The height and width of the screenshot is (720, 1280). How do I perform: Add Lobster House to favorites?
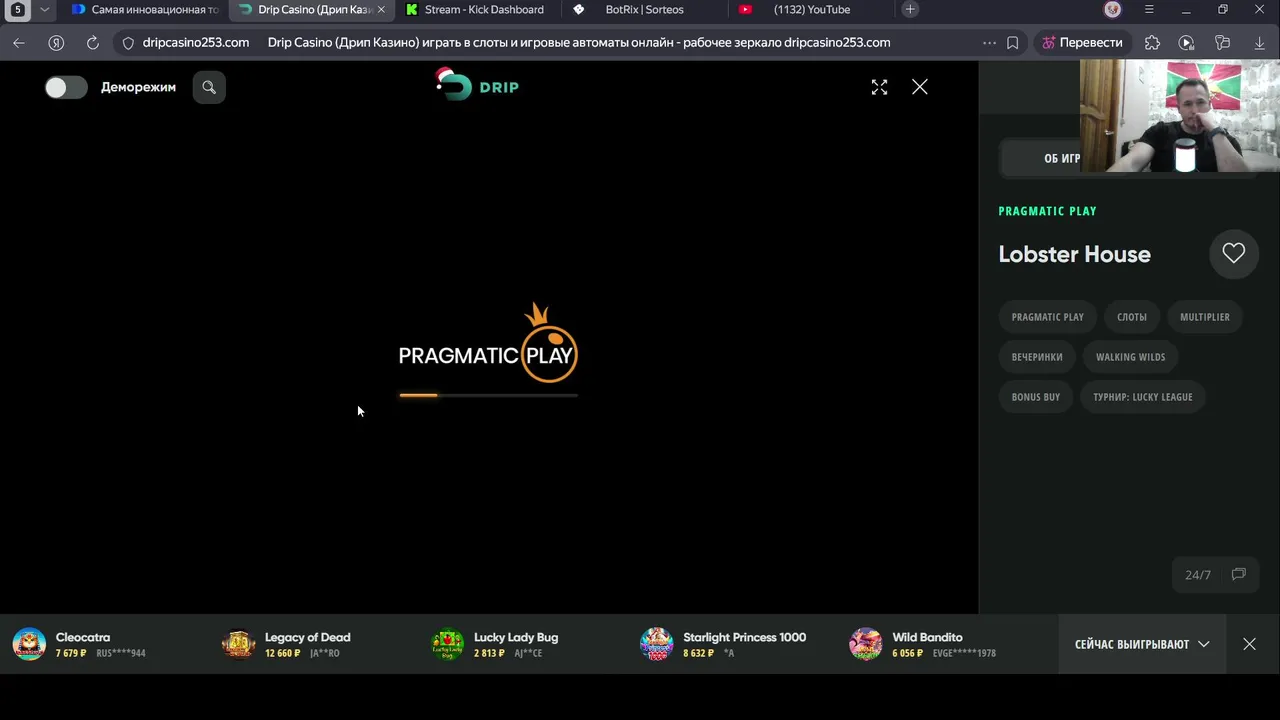(1233, 254)
